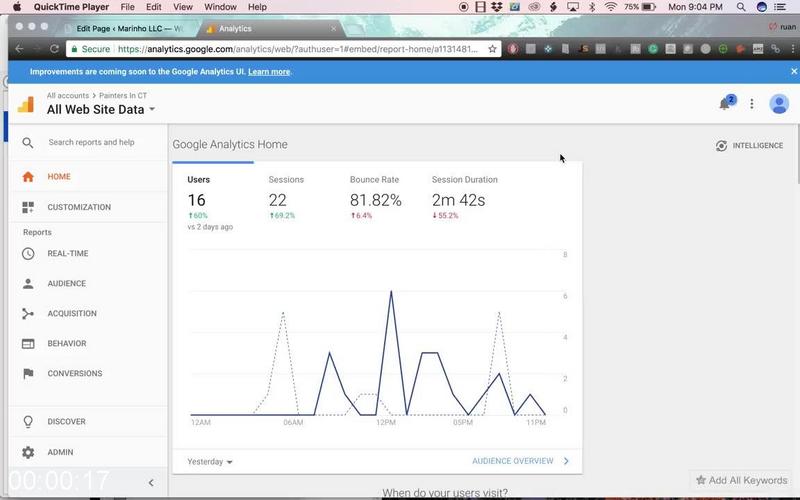Open the three-dot more options menu
Image resolution: width=800 pixels, height=500 pixels.
click(752, 104)
